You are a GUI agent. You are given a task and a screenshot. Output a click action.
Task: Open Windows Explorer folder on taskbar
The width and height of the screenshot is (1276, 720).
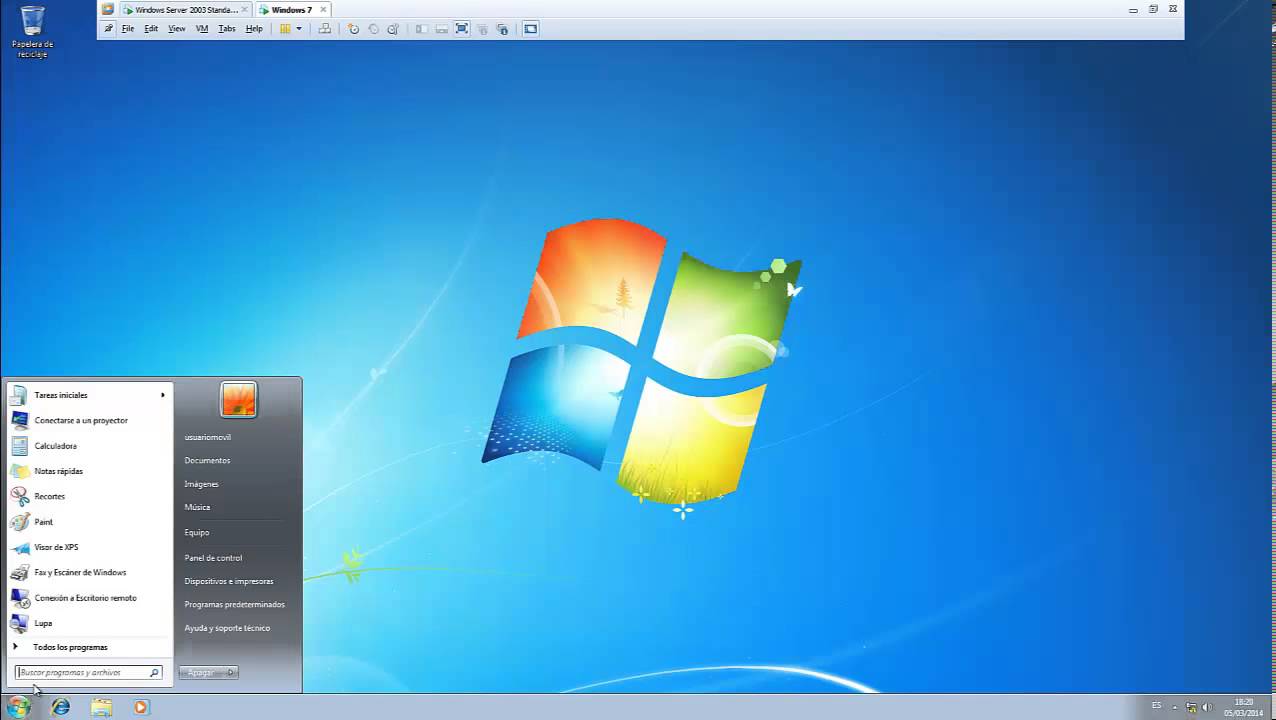[101, 707]
